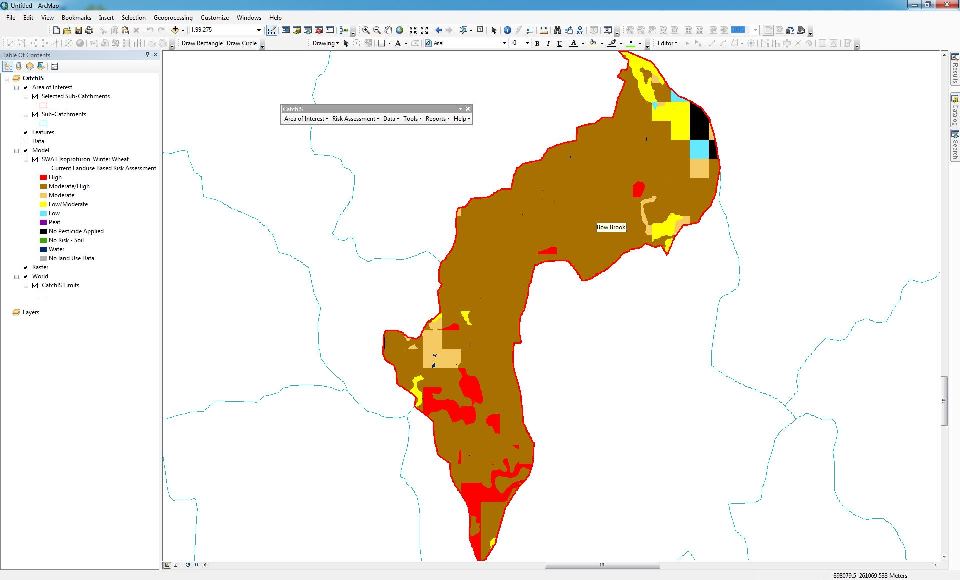
Task: Collapse the Model group in contents tree
Action: [16, 150]
